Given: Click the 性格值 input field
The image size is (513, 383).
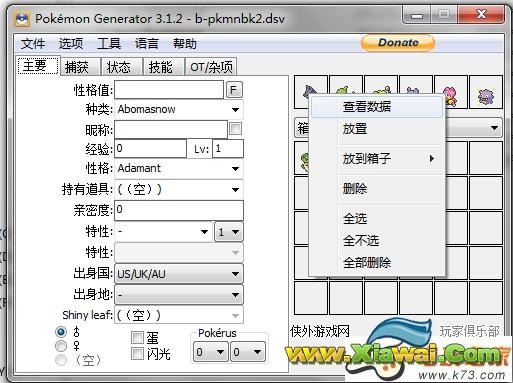Looking at the screenshot, I should click(169, 90).
